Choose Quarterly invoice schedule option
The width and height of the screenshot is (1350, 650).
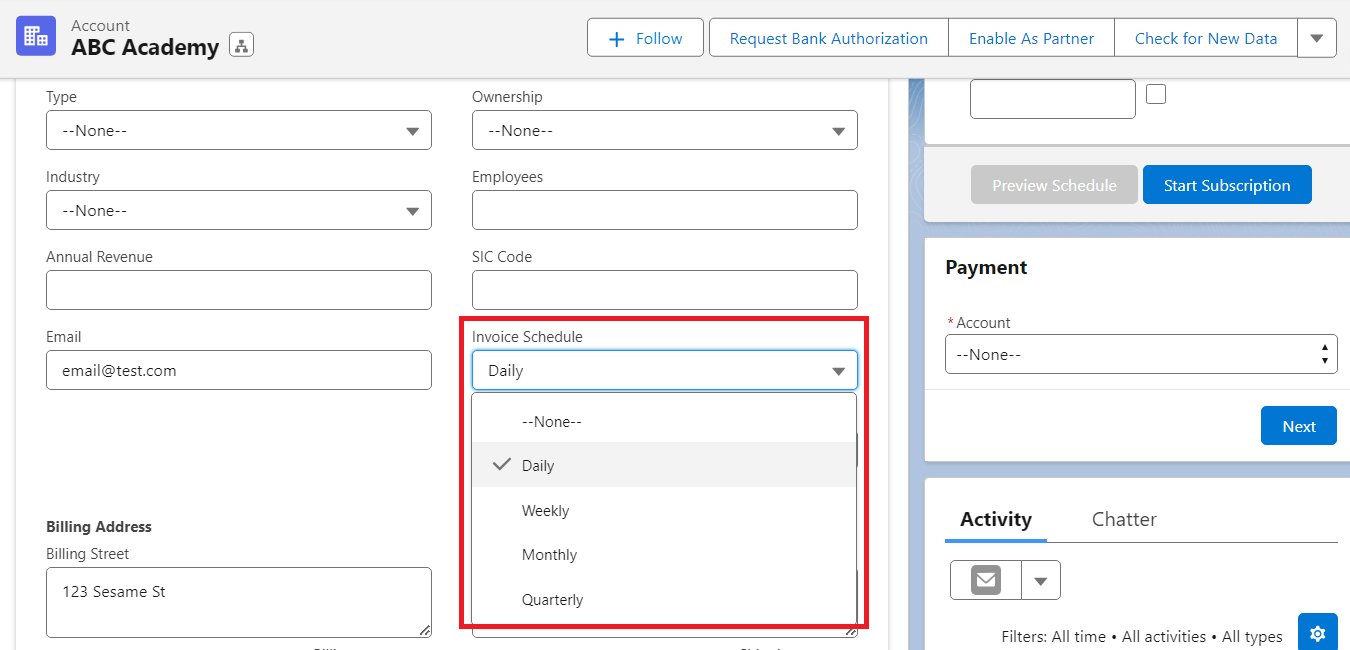pos(552,600)
